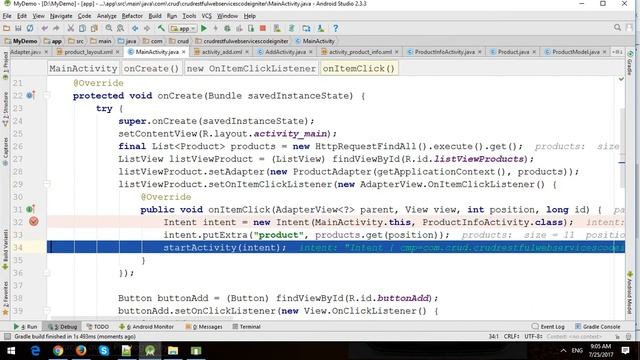Click the Search Everywhere magnifier icon
640x360 pixels.
pyautogui.click(x=617, y=28)
